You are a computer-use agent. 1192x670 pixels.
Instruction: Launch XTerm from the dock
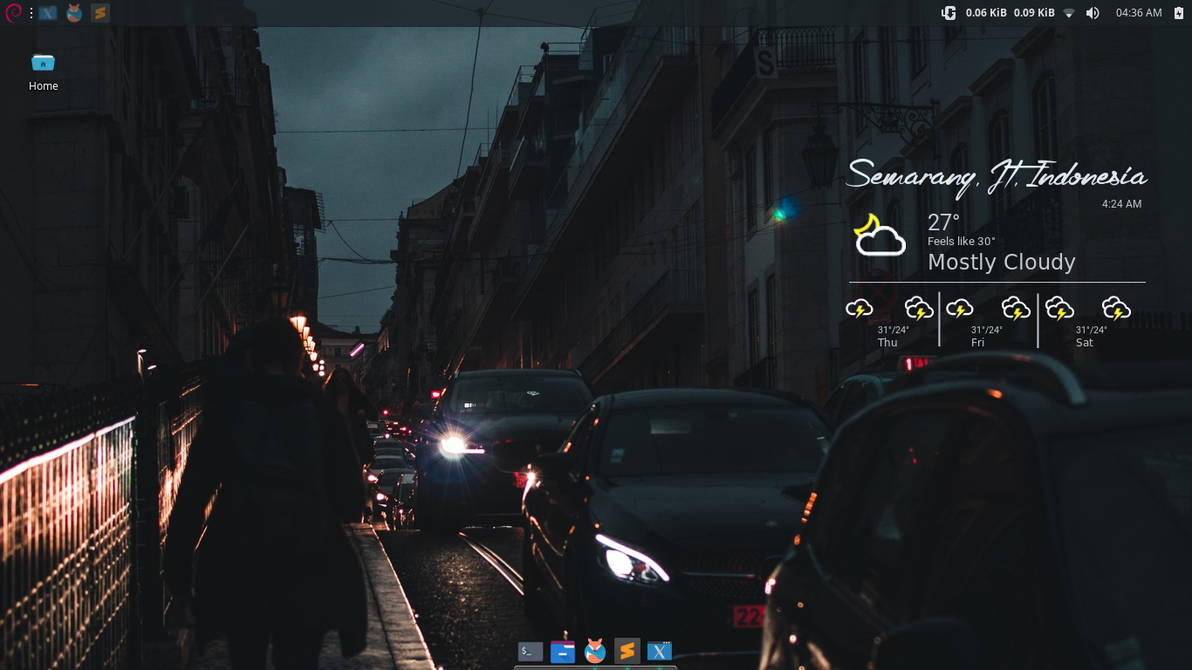click(660, 651)
